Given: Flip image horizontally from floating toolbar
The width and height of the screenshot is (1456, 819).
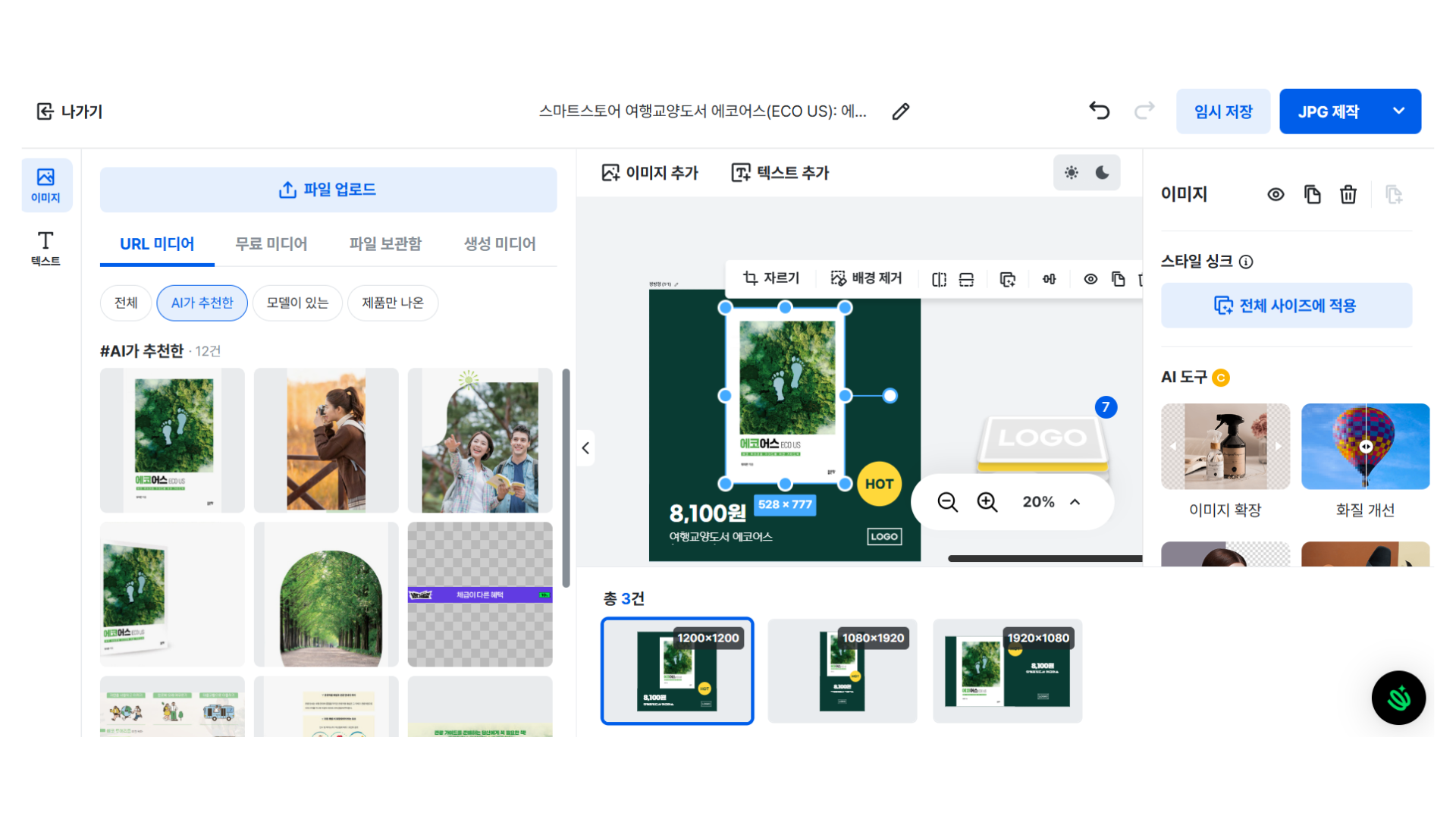Looking at the screenshot, I should [939, 279].
